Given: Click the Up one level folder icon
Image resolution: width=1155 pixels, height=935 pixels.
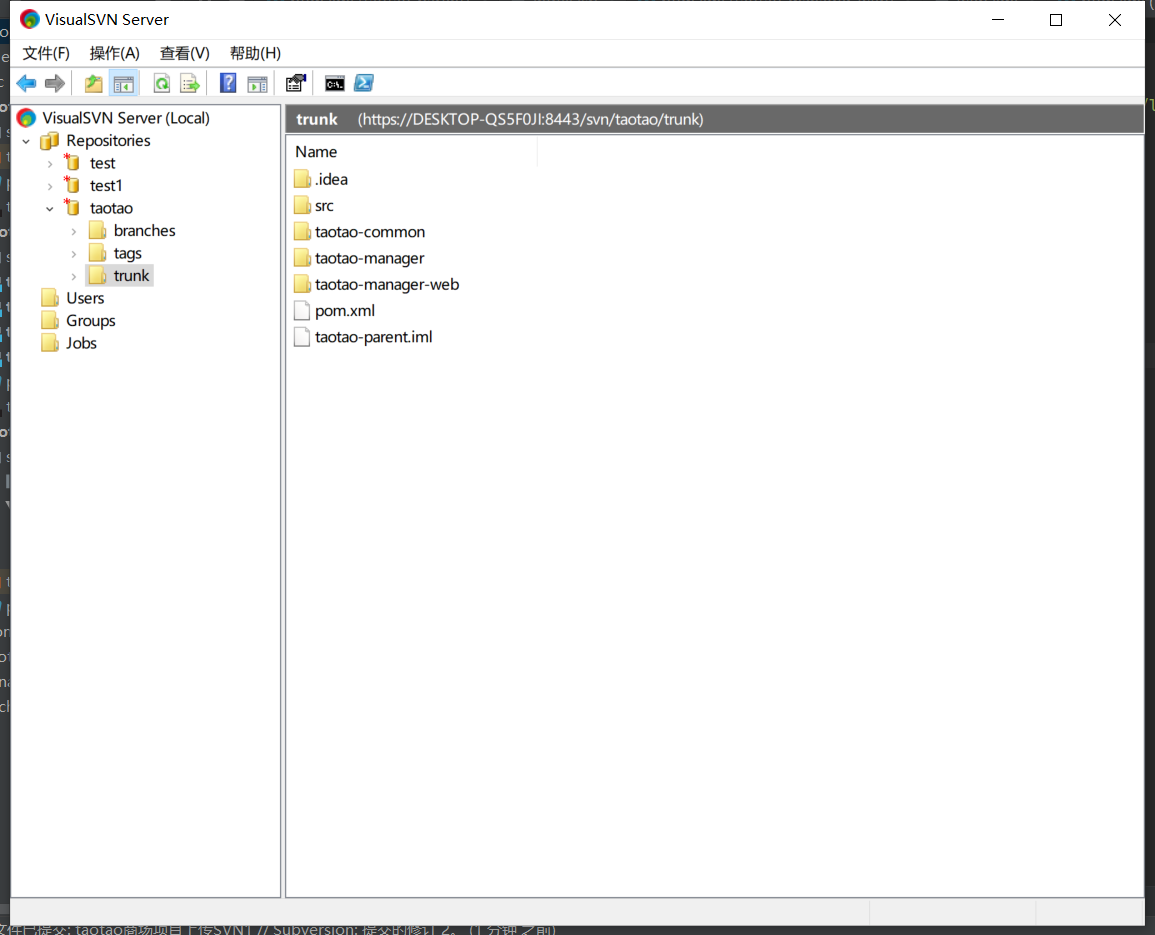Looking at the screenshot, I should pyautogui.click(x=94, y=83).
